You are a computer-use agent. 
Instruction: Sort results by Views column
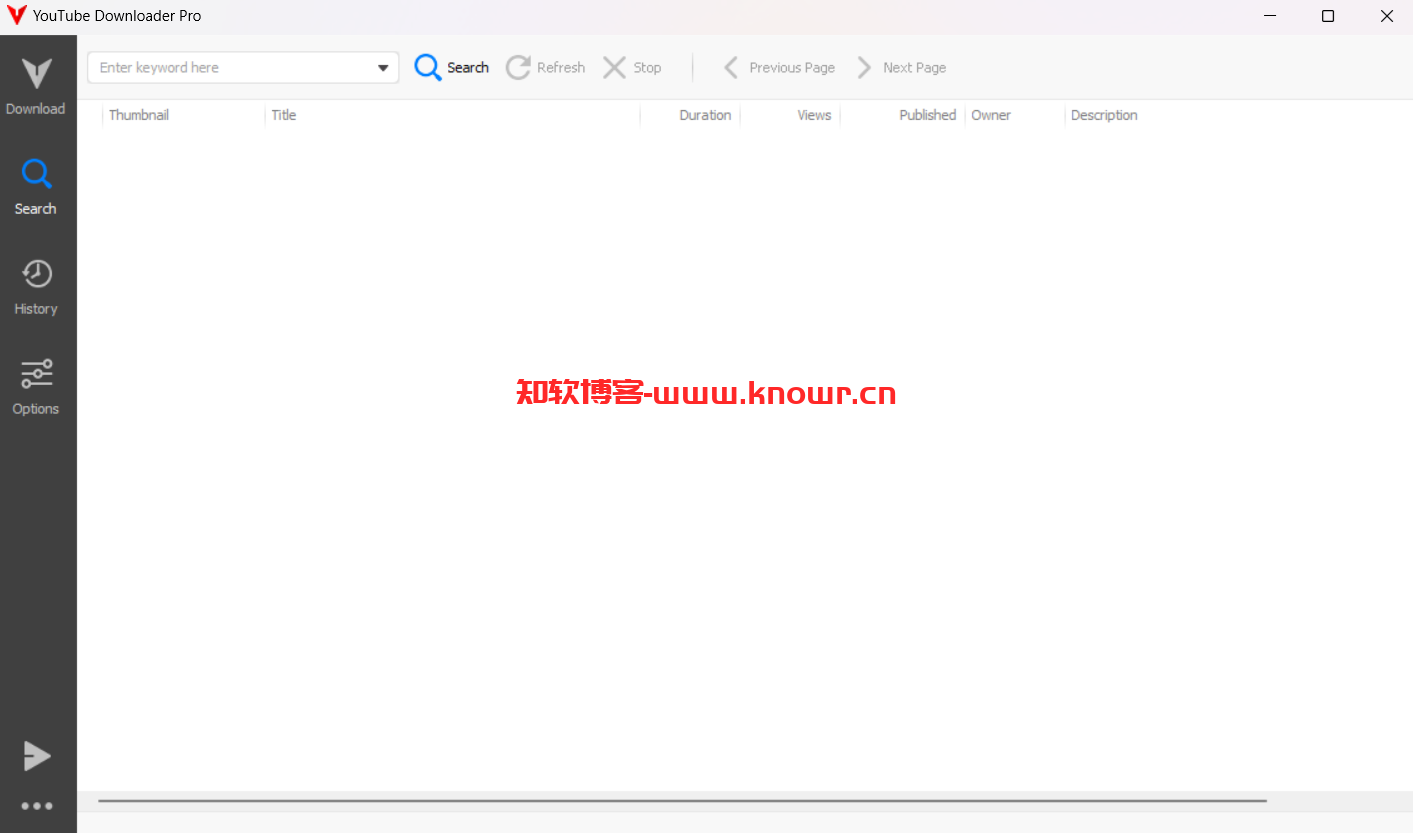[790, 115]
